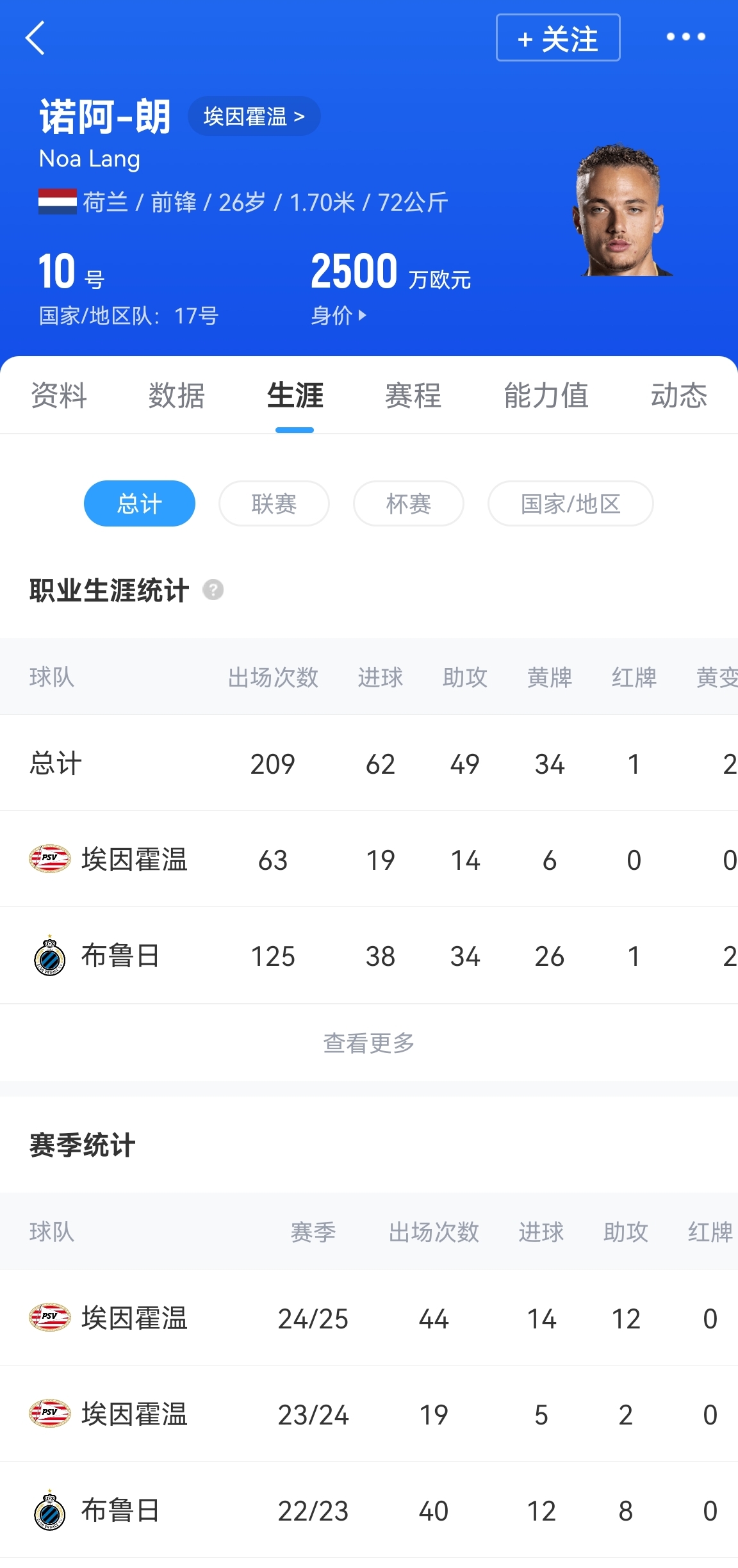The image size is (738, 1568).
Task: Tap the back arrow icon
Action: click(36, 38)
